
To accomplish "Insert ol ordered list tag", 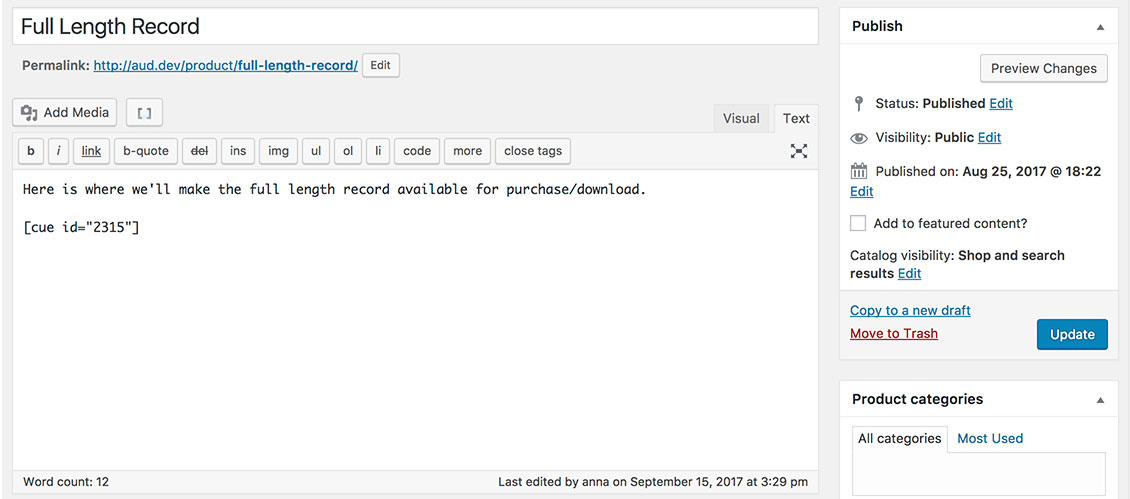I will pos(348,151).
